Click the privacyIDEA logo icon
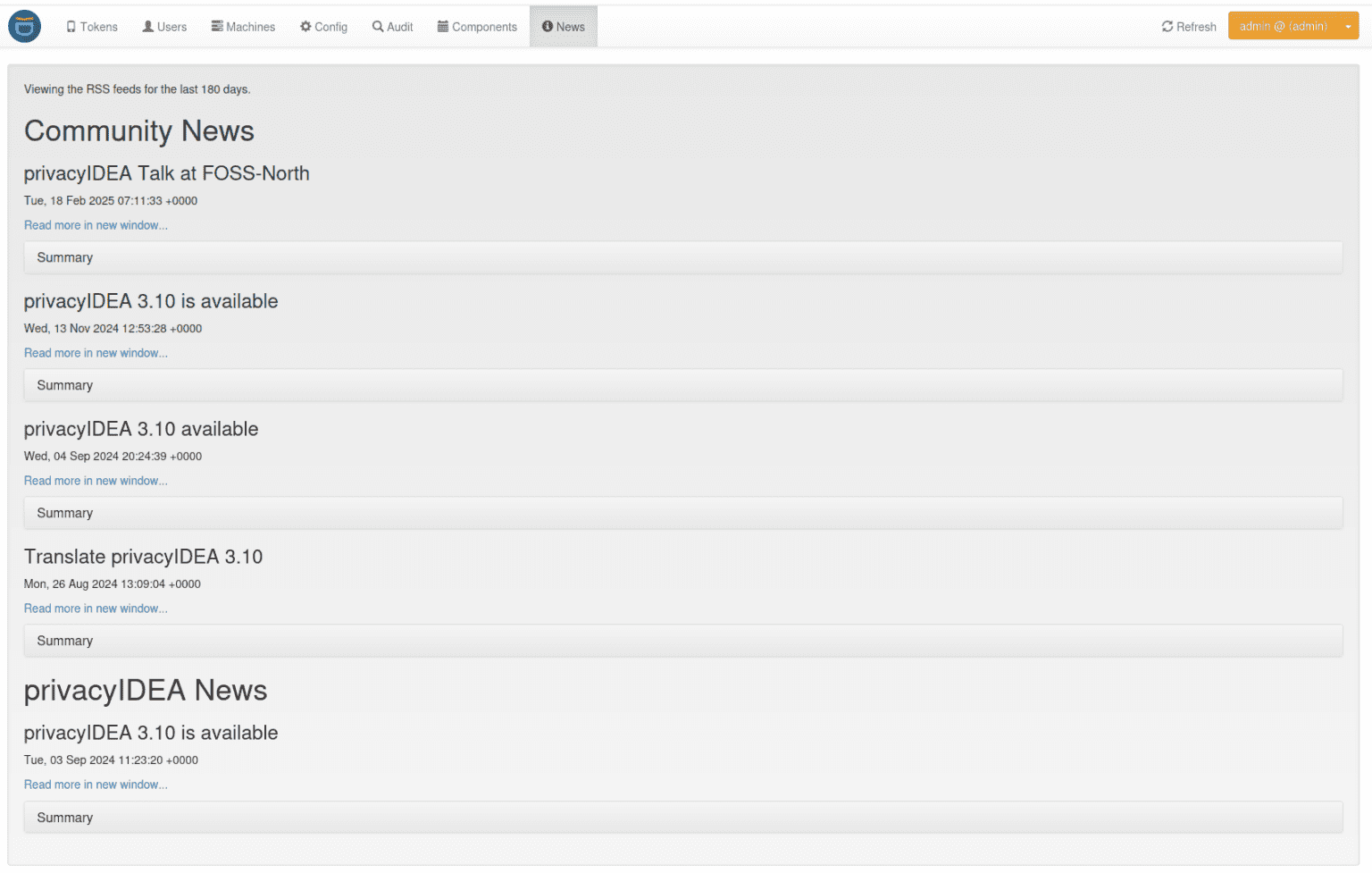Viewport: 1372px width, 873px height. tap(24, 26)
